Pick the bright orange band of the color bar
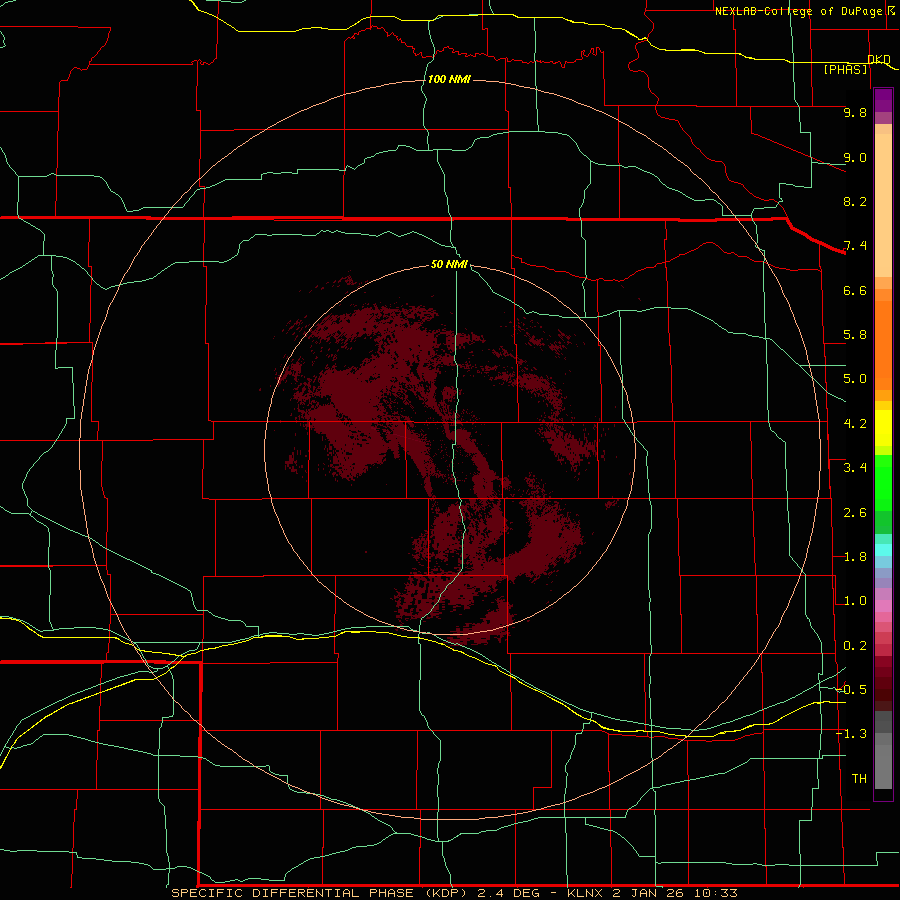Image resolution: width=900 pixels, height=900 pixels. pyautogui.click(x=883, y=344)
